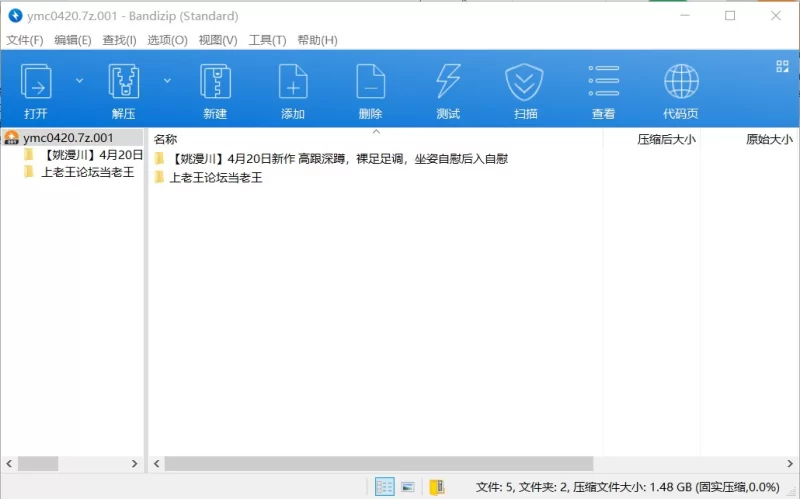The image size is (800, 499).
Task: Maximize the Bandizip window
Action: [730, 16]
